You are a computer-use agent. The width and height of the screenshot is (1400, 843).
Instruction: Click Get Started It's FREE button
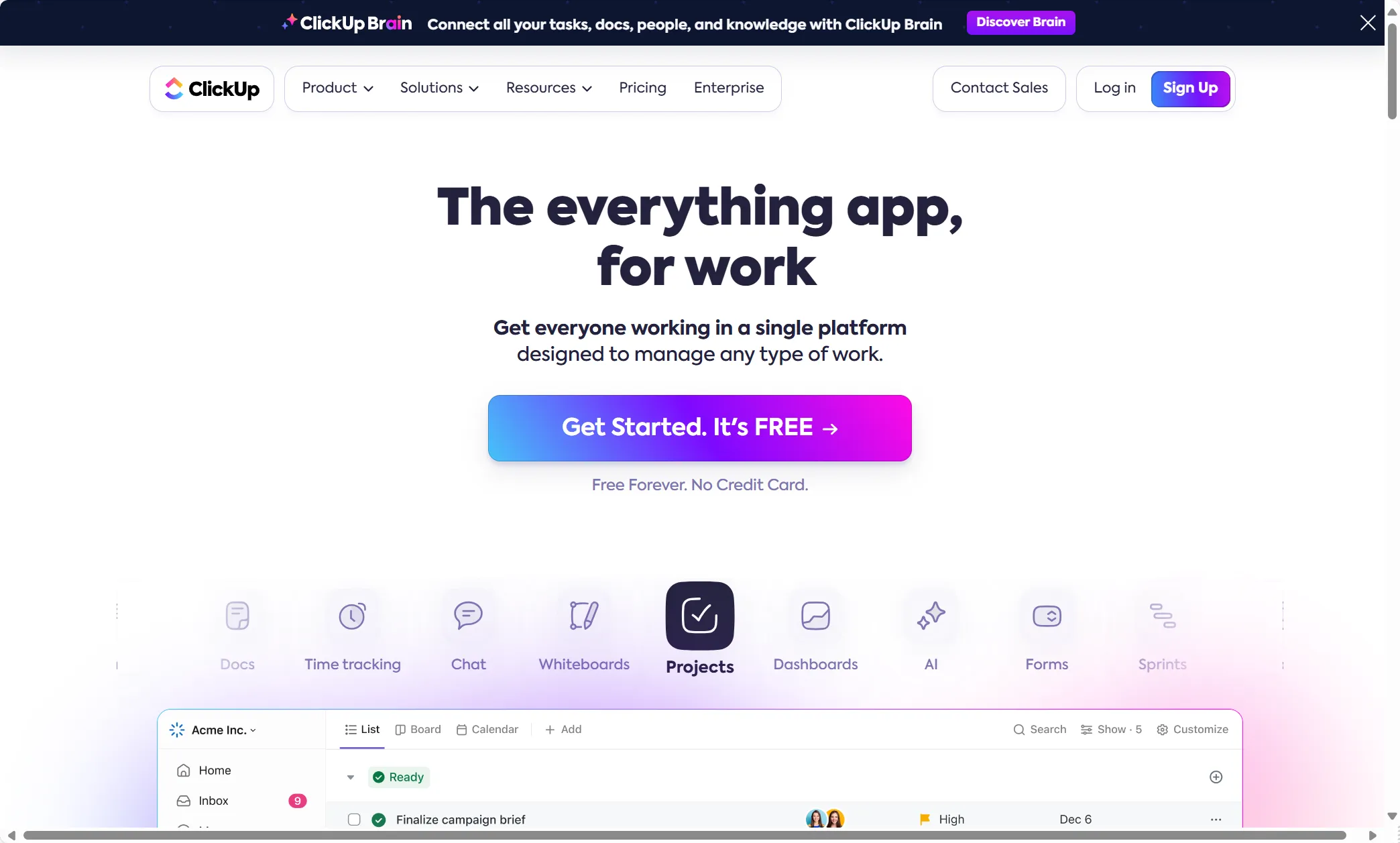point(700,428)
